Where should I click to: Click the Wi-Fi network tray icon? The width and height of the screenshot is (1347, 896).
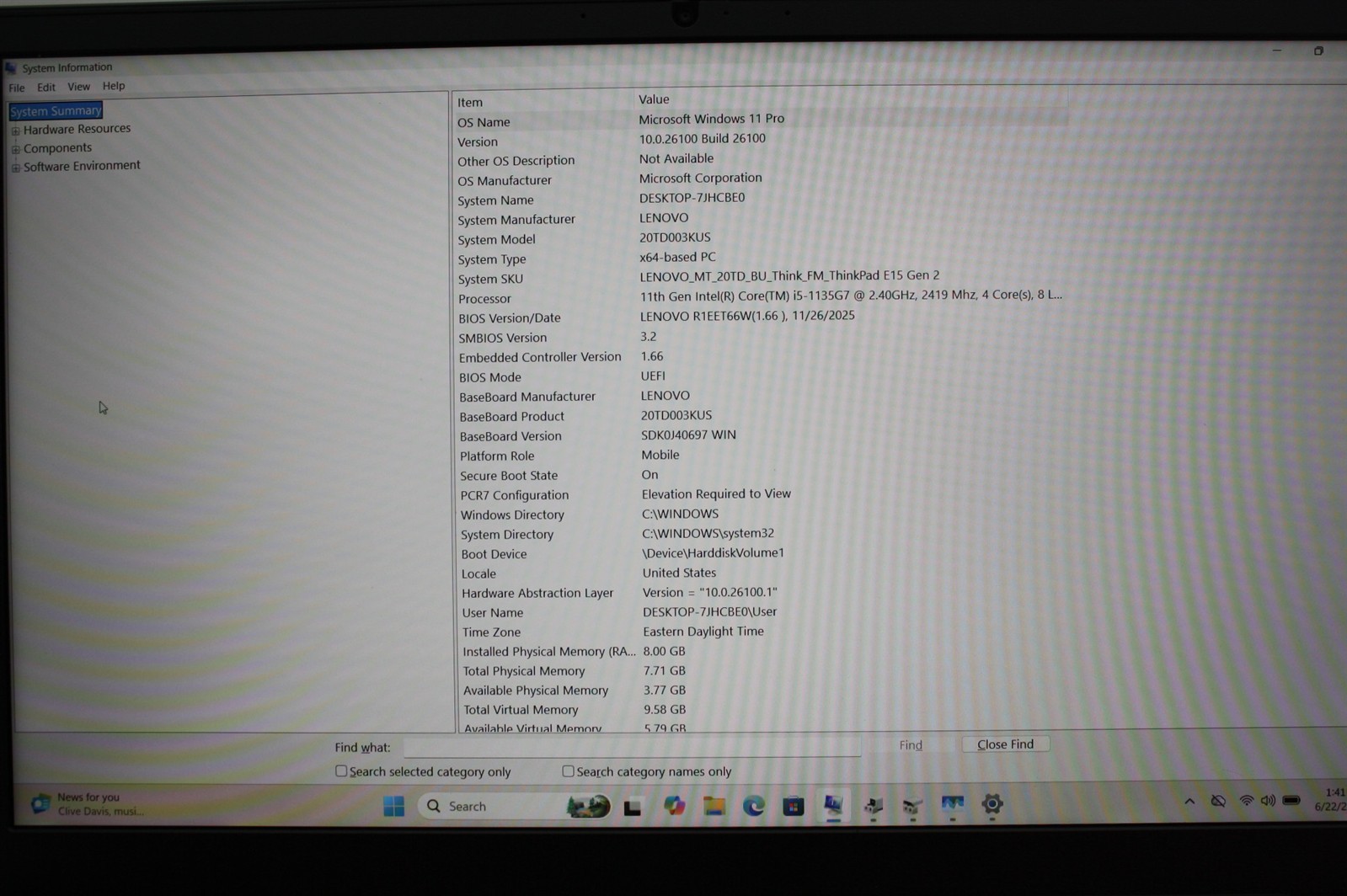tap(1246, 801)
